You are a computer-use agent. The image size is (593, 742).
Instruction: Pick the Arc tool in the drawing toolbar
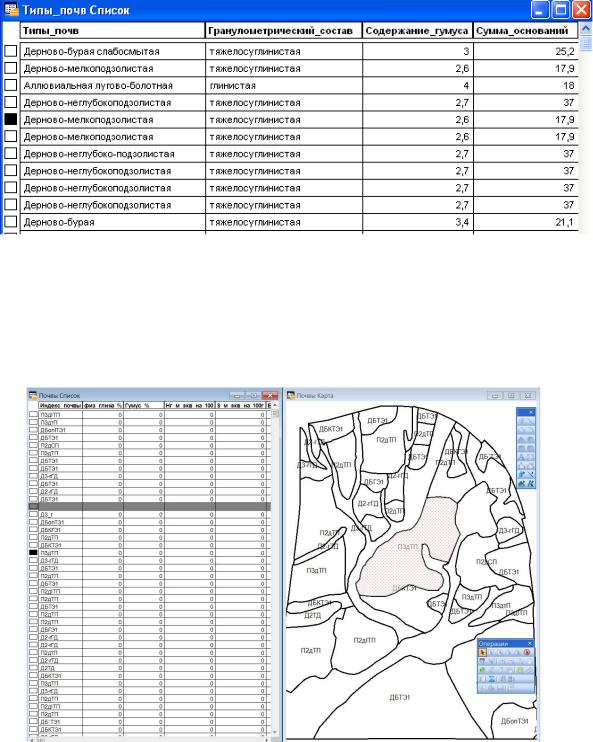(x=531, y=430)
